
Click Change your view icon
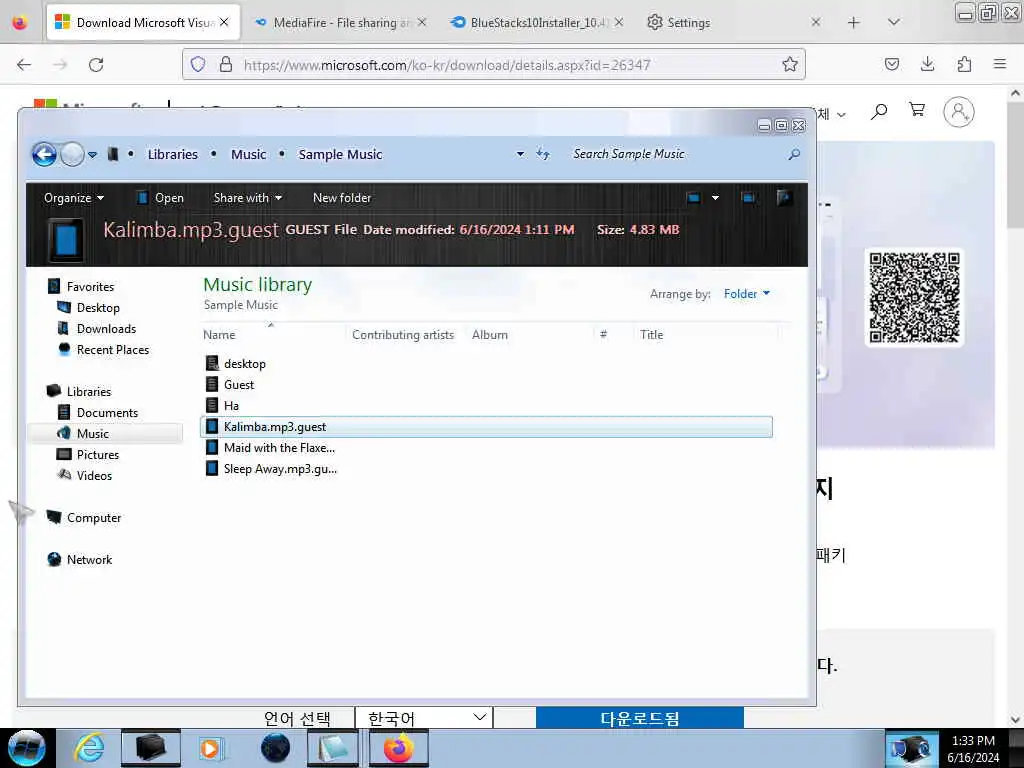tap(694, 198)
